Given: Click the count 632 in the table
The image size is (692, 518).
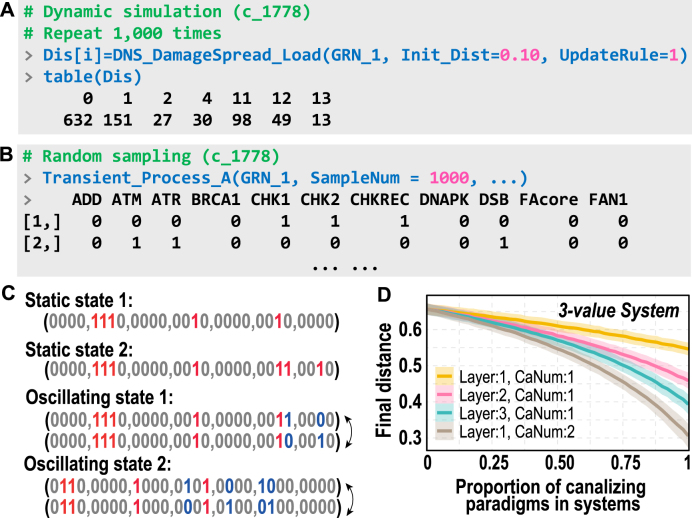Looking at the screenshot, I should [x=78, y=120].
